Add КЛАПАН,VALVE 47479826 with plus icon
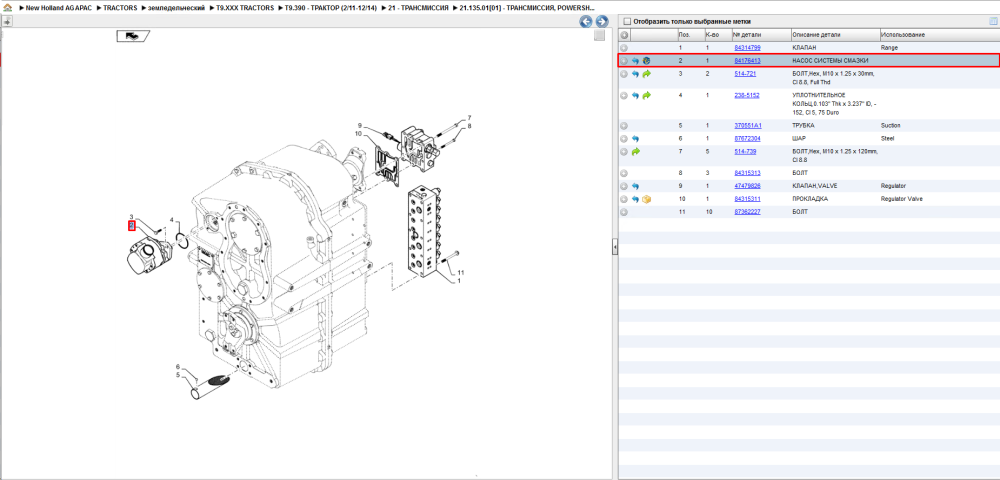1000x480 pixels. 624,185
